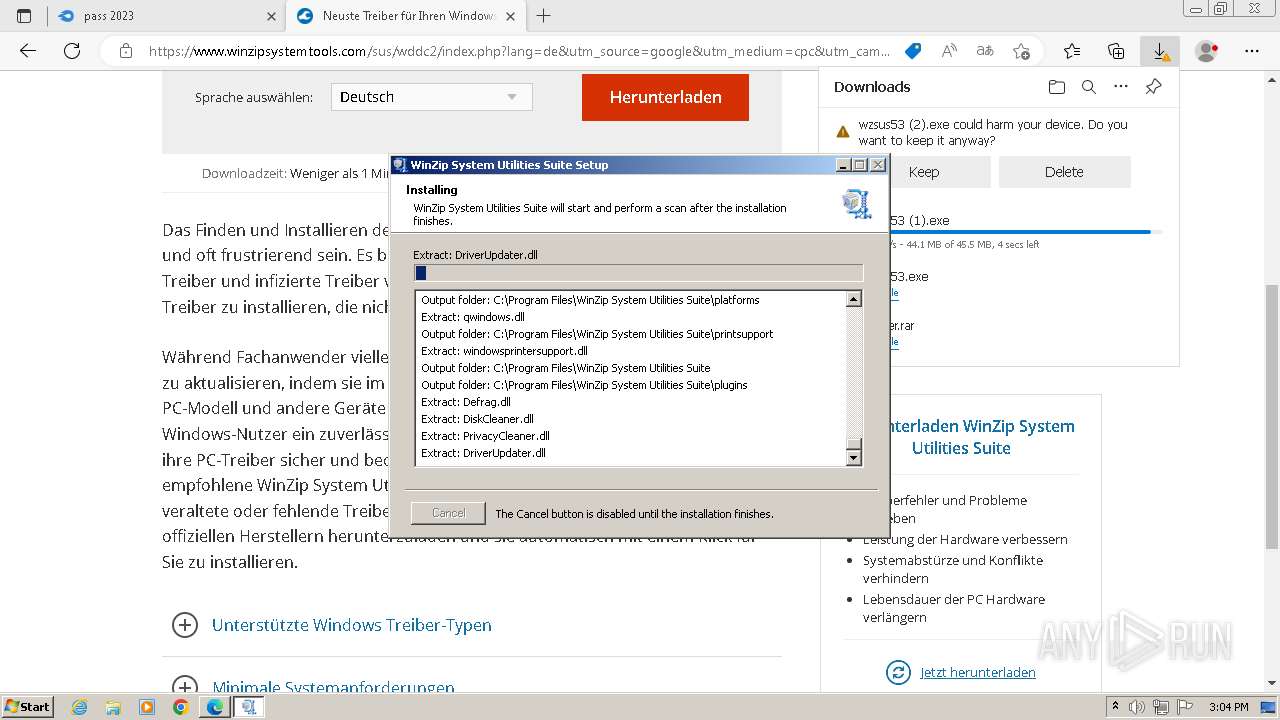The width and height of the screenshot is (1280, 720).
Task: Open the Favorites list
Action: click(x=1072, y=51)
